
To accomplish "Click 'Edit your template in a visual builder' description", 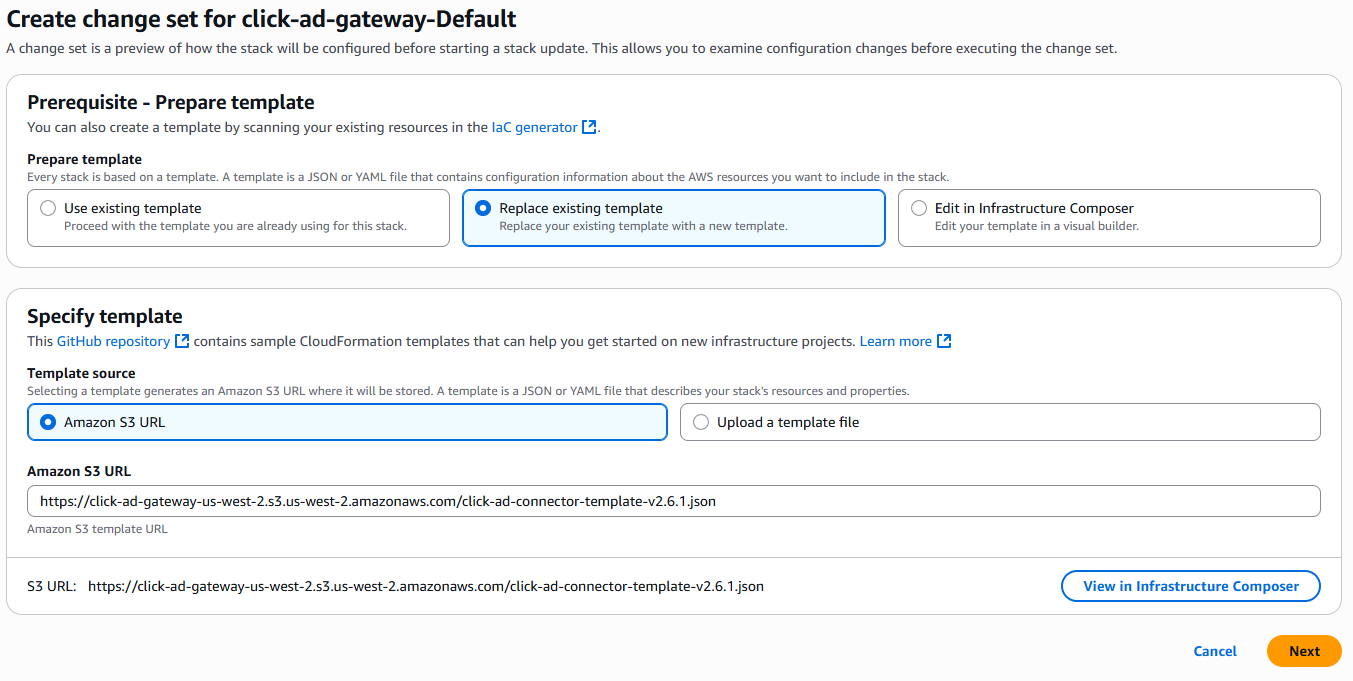I will click(x=1037, y=226).
